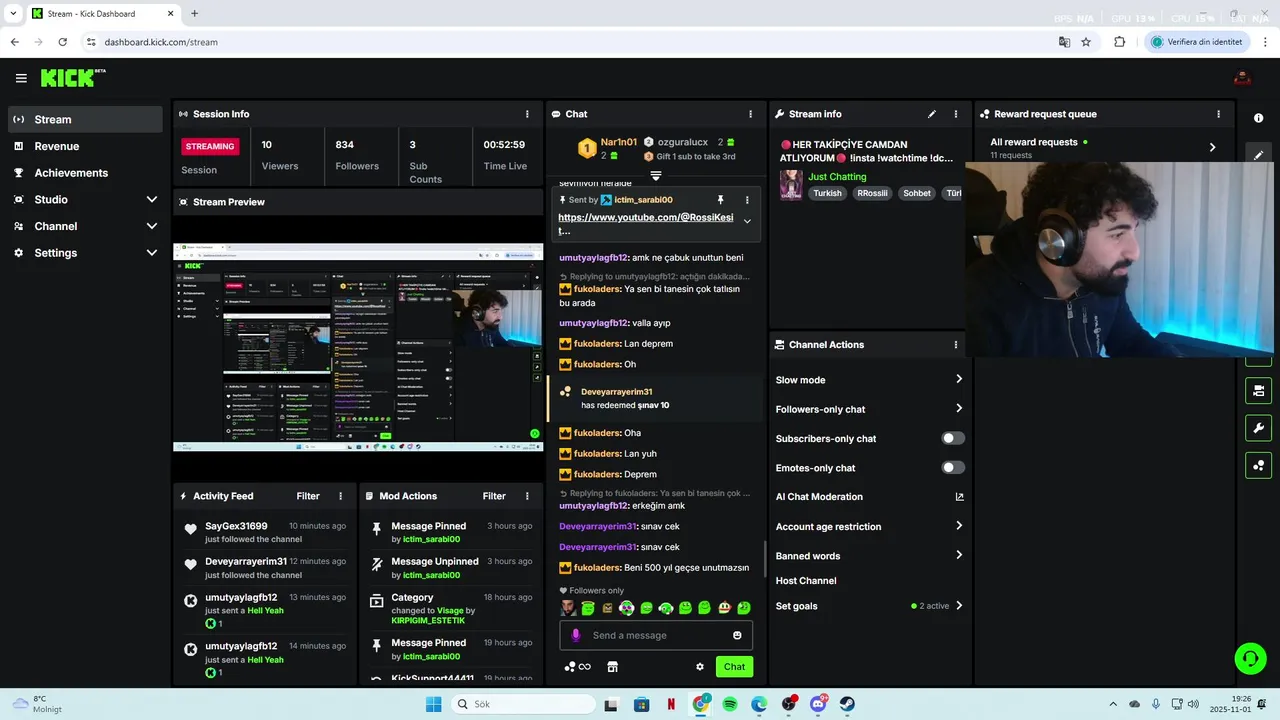Click the Send a message input field
Viewport: 1280px width, 720px height.
point(656,635)
